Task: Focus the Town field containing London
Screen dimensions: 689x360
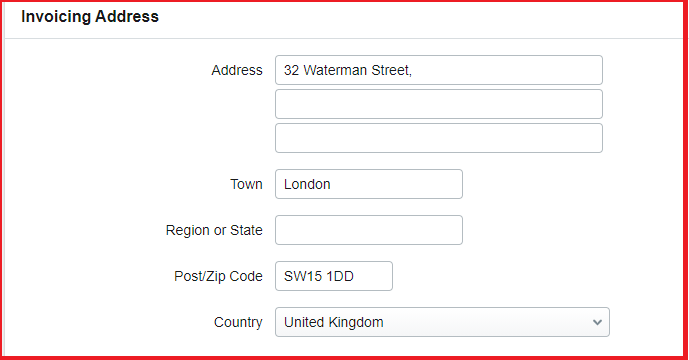Action: (369, 184)
